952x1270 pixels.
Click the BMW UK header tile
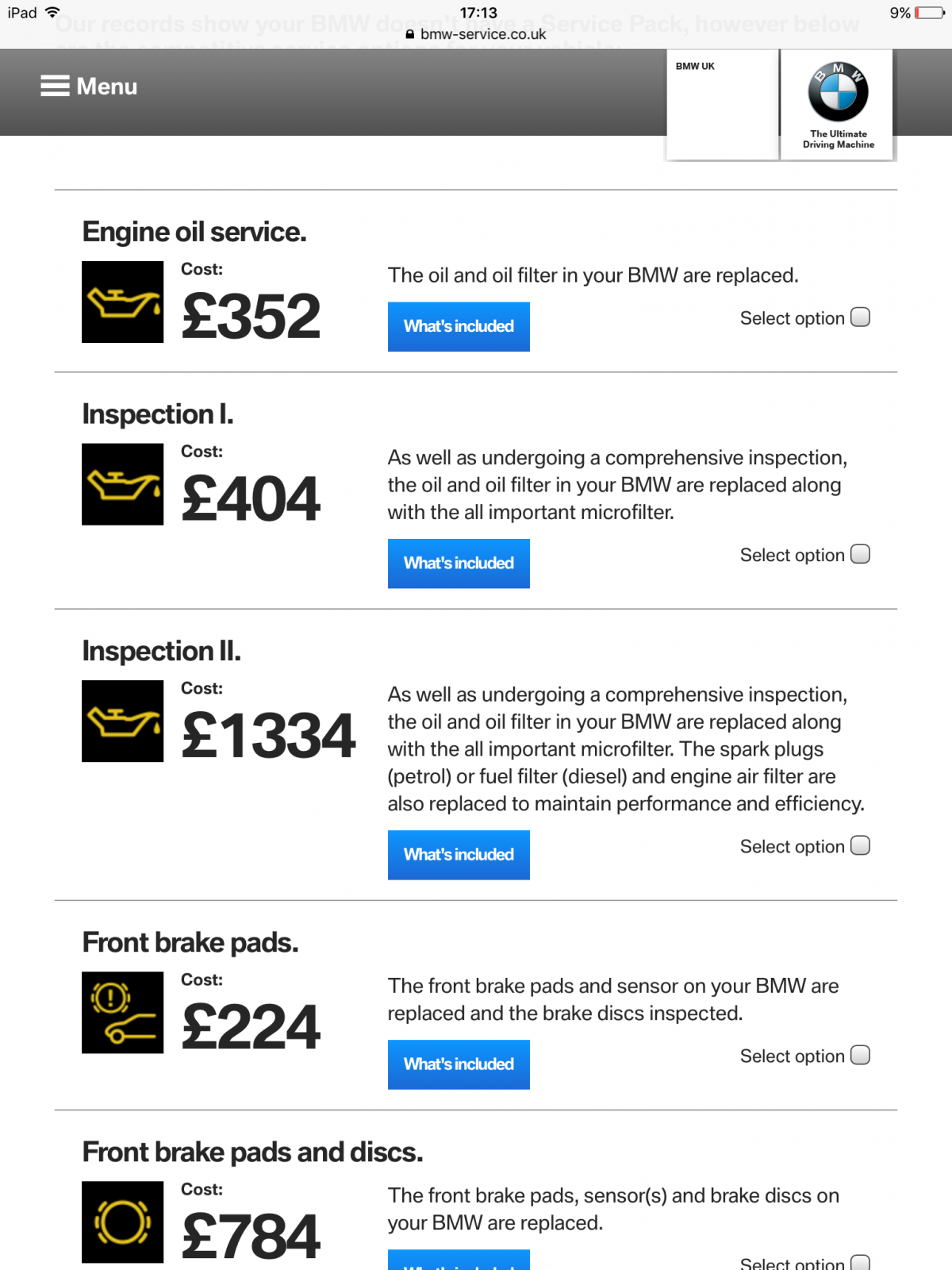coord(722,104)
